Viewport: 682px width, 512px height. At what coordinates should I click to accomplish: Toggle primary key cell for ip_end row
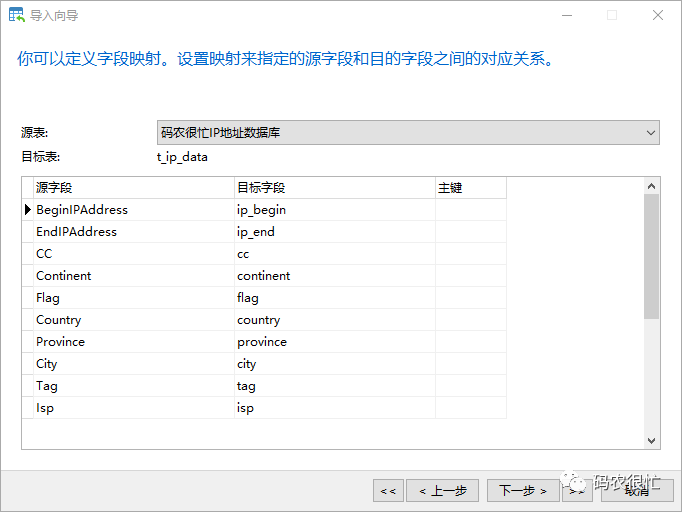tap(471, 232)
